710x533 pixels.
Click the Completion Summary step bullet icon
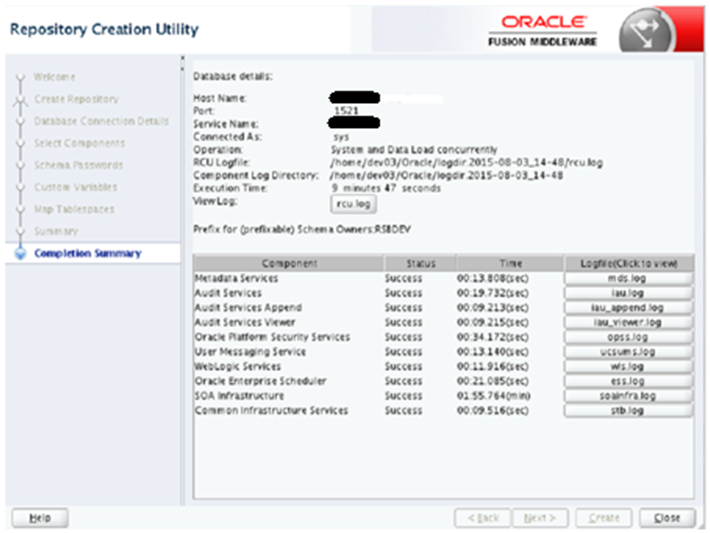pyautogui.click(x=20, y=253)
